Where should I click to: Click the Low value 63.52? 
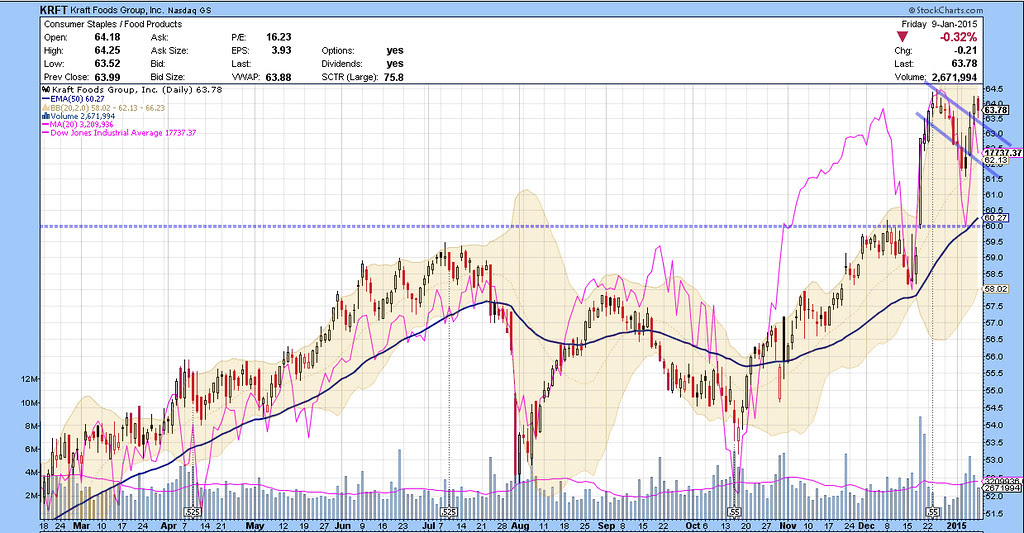click(x=107, y=63)
